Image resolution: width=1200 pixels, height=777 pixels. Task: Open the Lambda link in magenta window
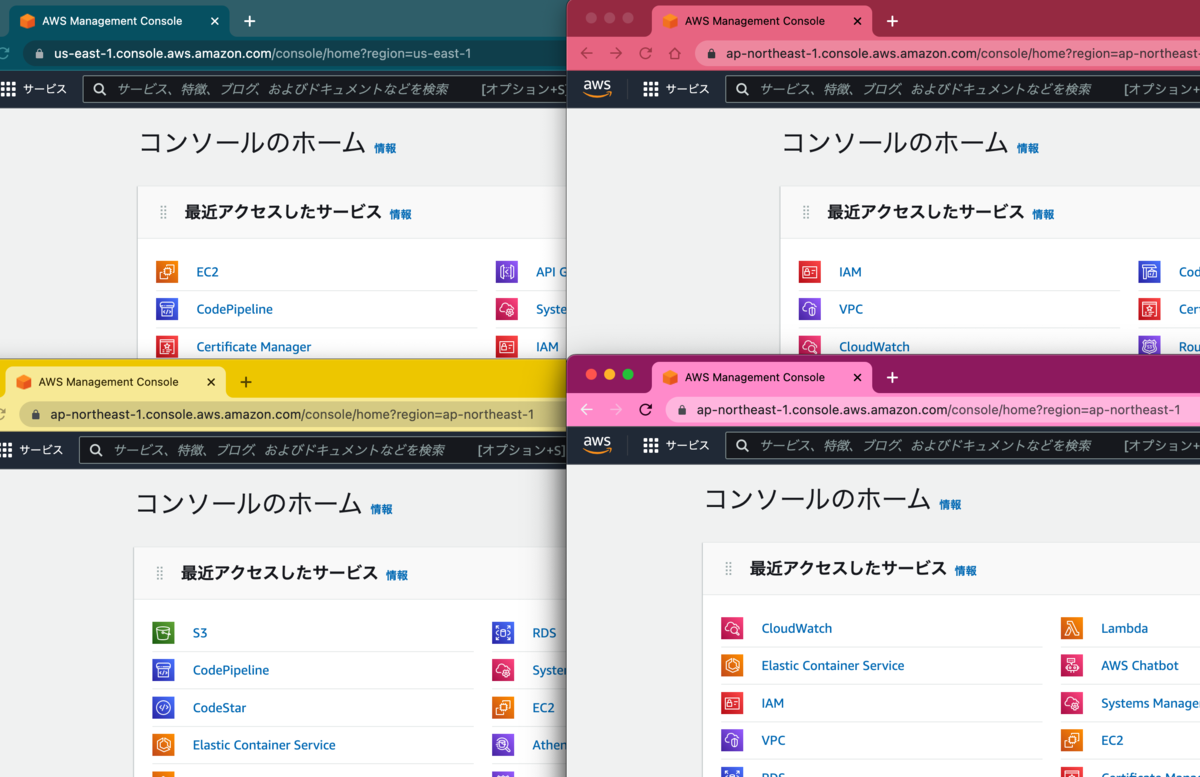tap(1124, 628)
